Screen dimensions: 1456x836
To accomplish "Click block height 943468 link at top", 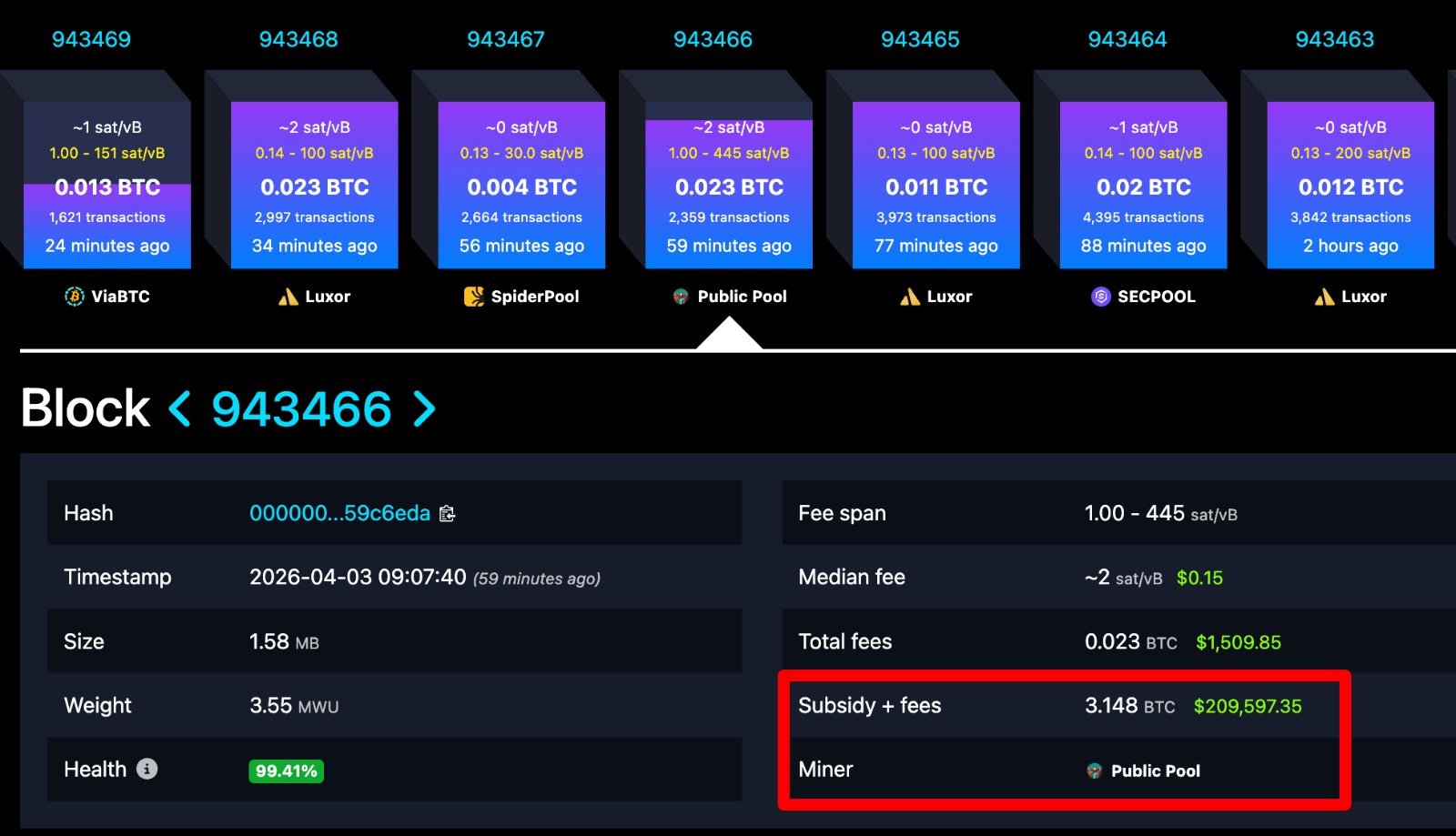I will tap(298, 40).
